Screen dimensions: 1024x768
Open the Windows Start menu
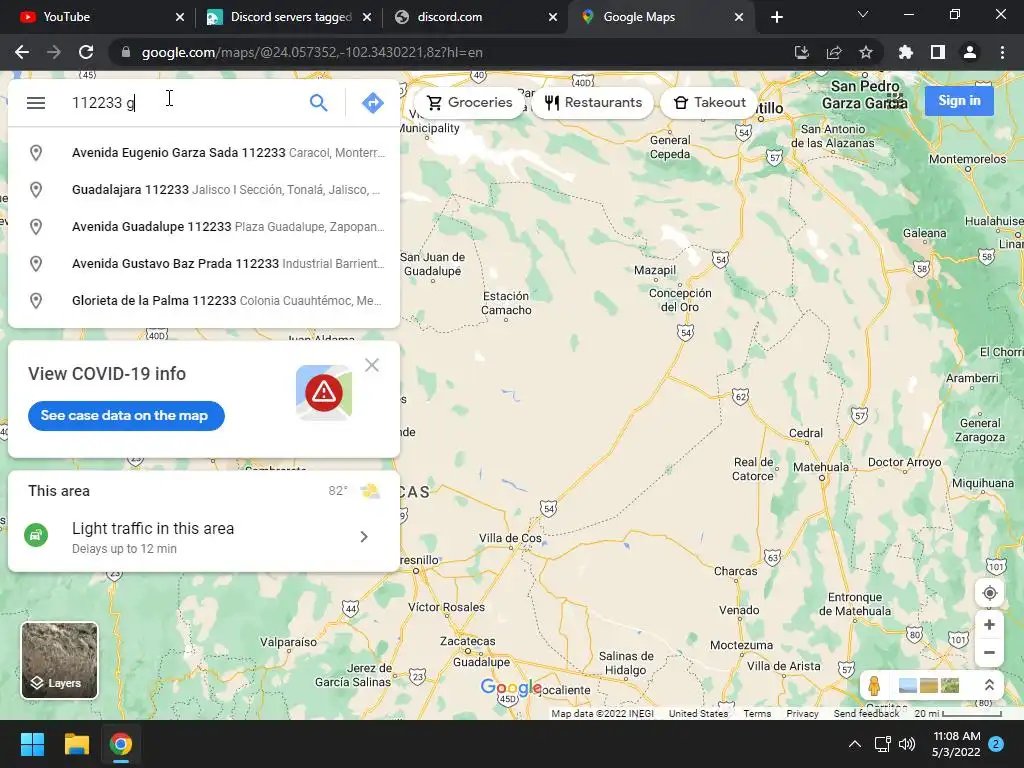pyautogui.click(x=32, y=744)
